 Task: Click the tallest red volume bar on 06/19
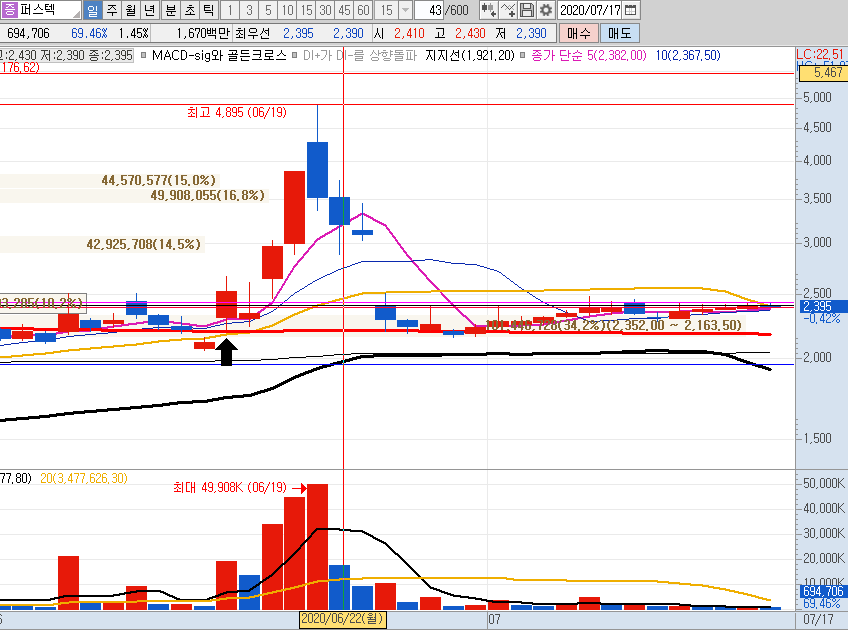tap(317, 547)
